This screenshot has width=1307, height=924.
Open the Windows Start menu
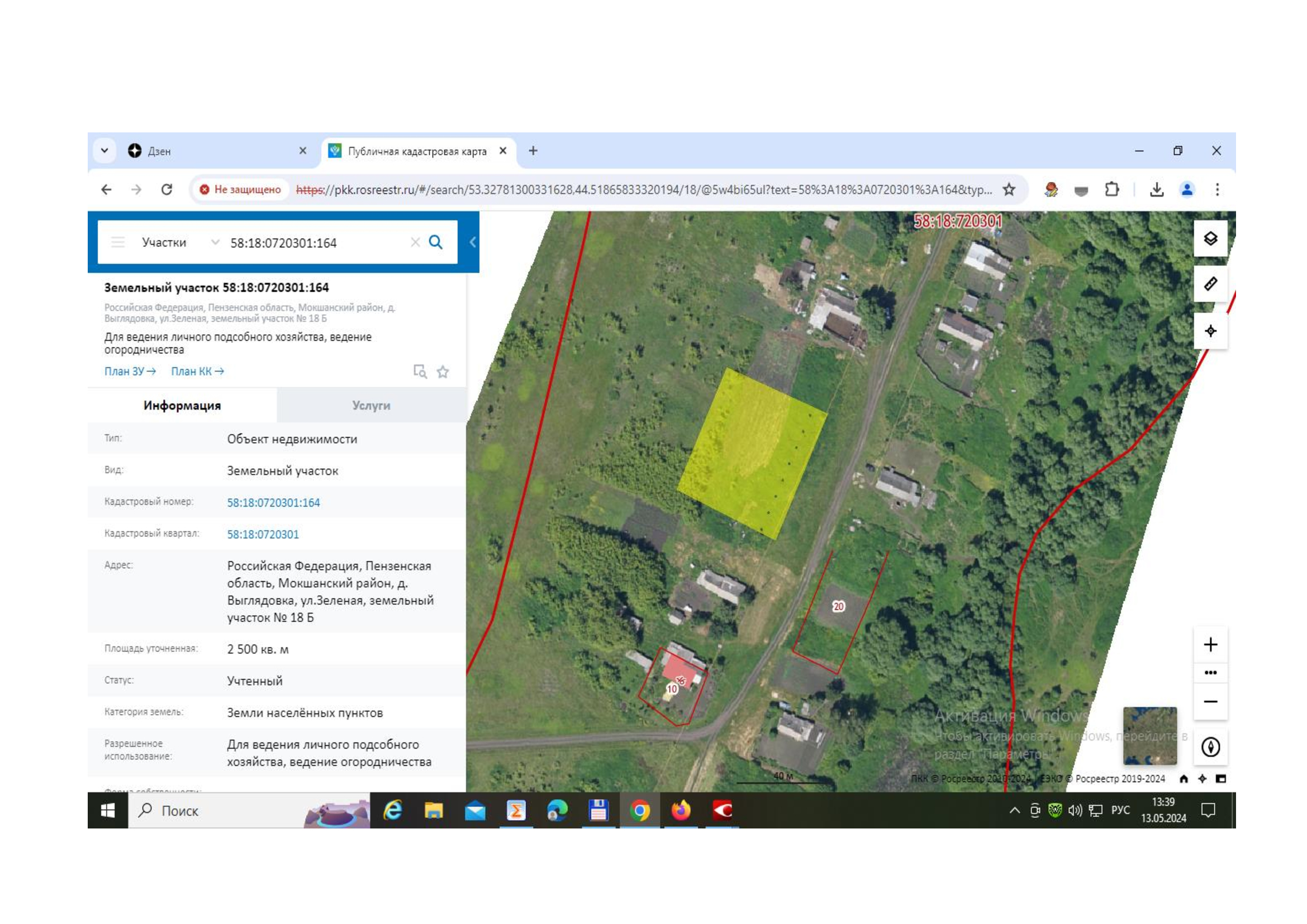coord(108,810)
